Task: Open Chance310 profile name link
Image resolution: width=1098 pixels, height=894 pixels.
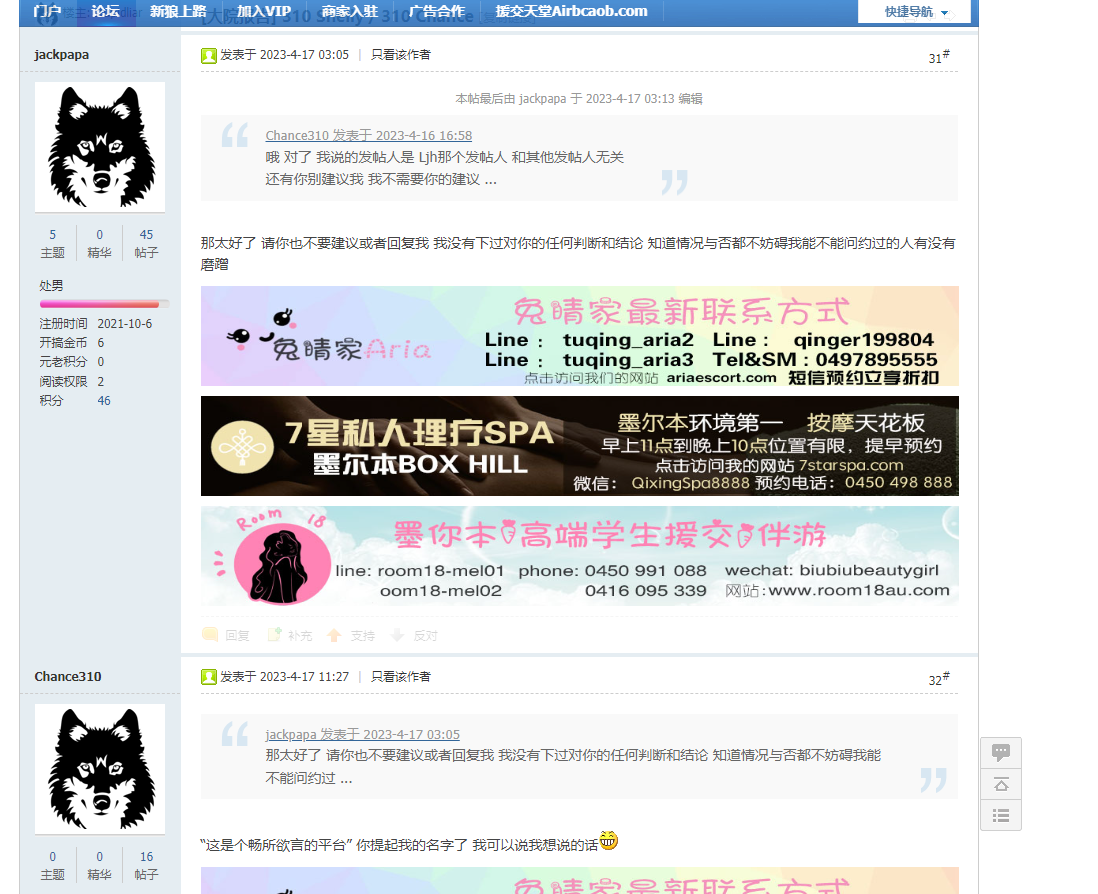Action: [68, 676]
